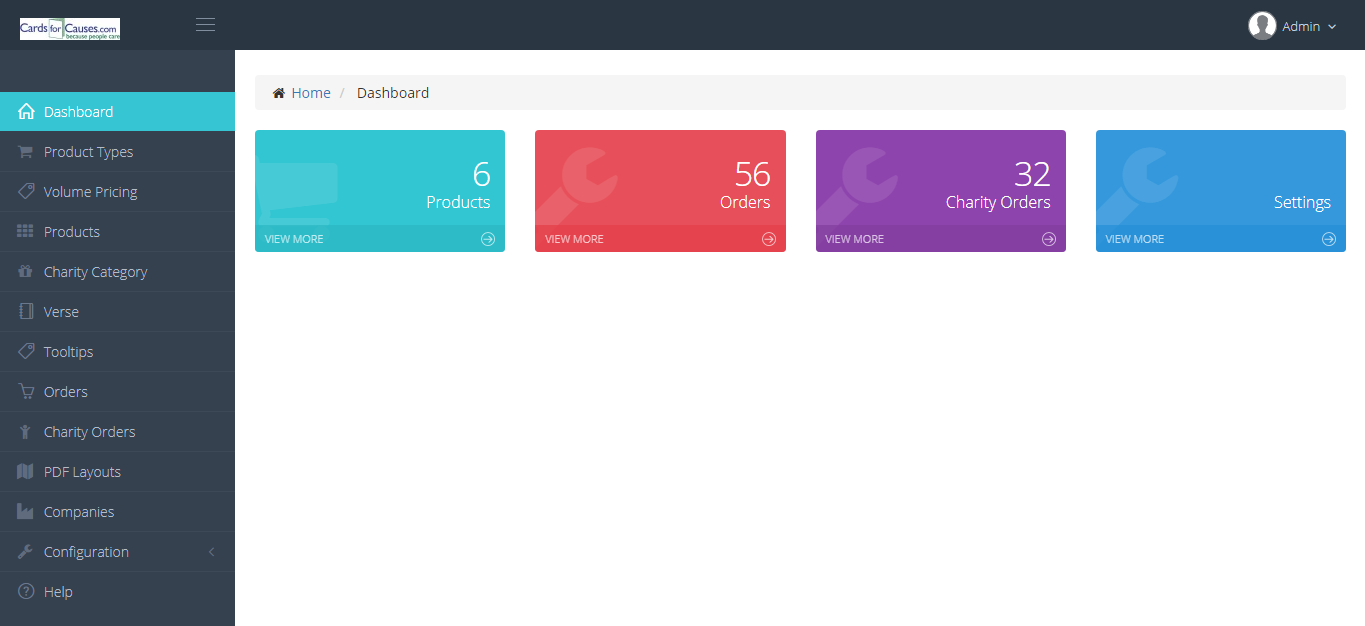Click the Charity Orders person icon
1365x626 pixels.
click(26, 432)
